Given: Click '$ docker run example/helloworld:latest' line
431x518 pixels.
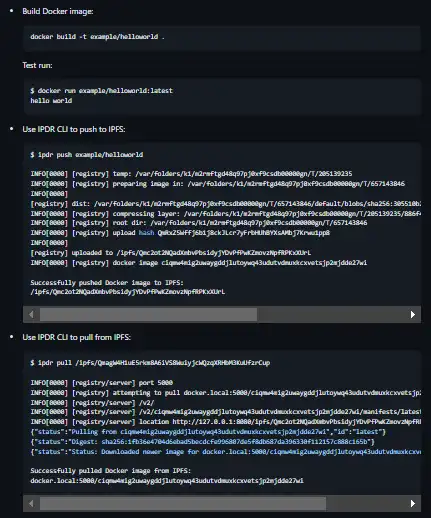Looking at the screenshot, I should pyautogui.click(x=102, y=91).
